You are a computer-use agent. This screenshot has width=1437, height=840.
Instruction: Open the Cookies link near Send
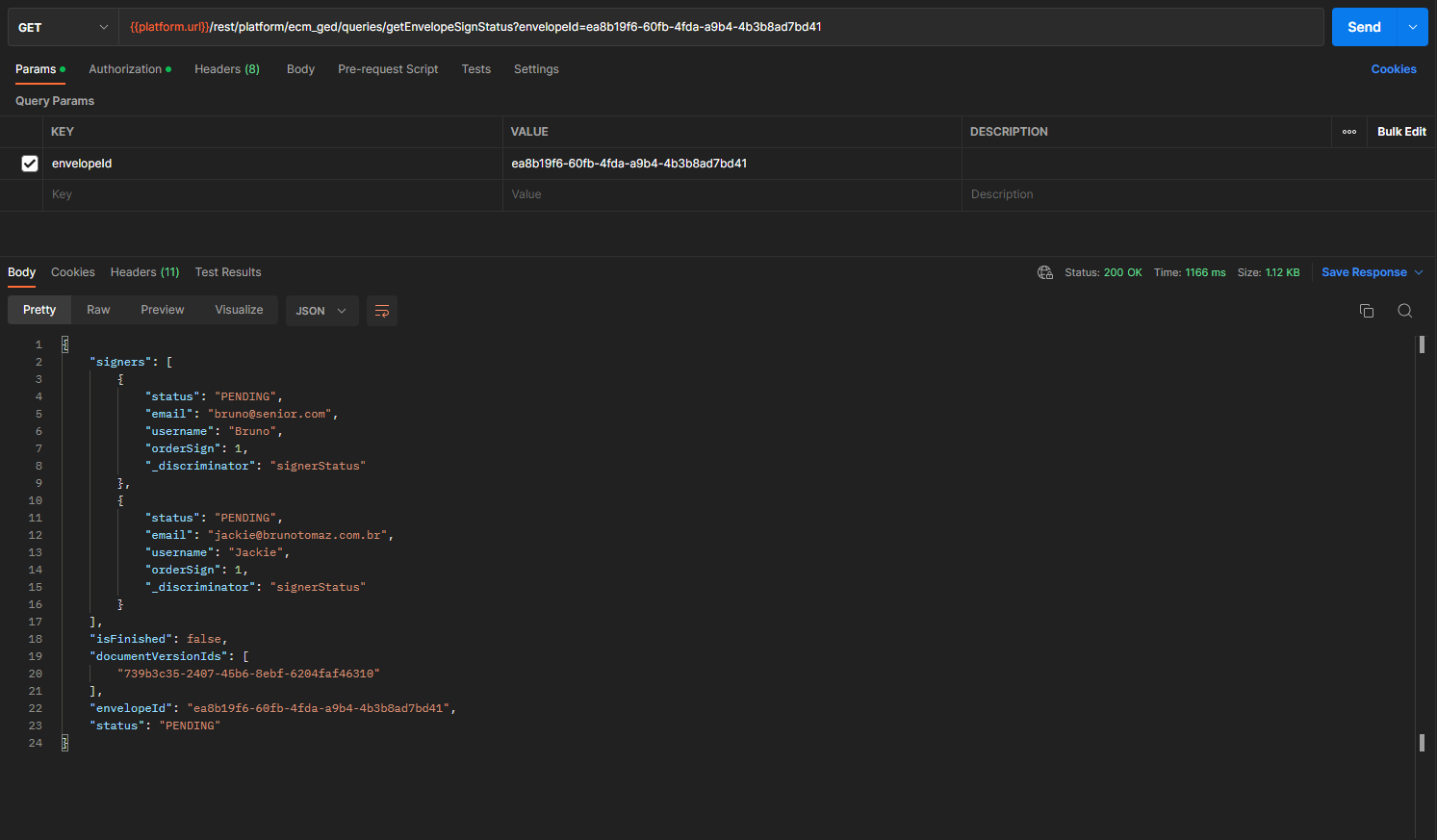(x=1394, y=69)
